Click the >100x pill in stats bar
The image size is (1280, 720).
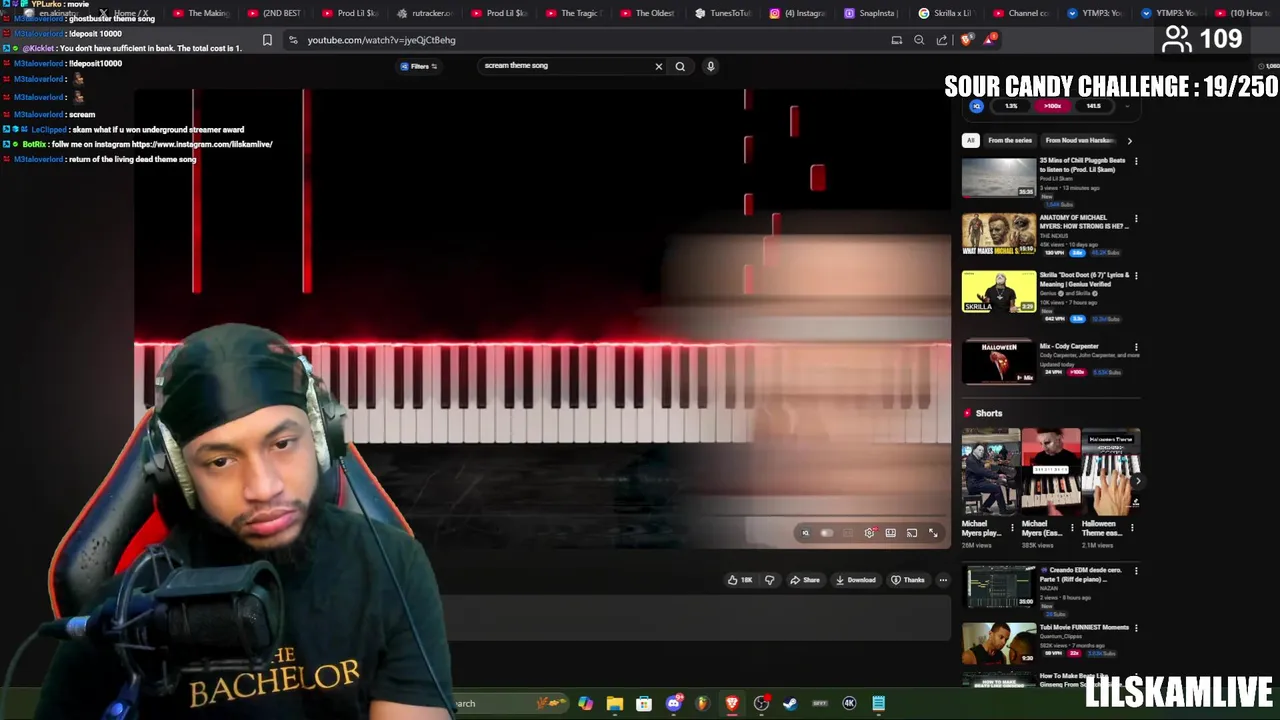1052,106
